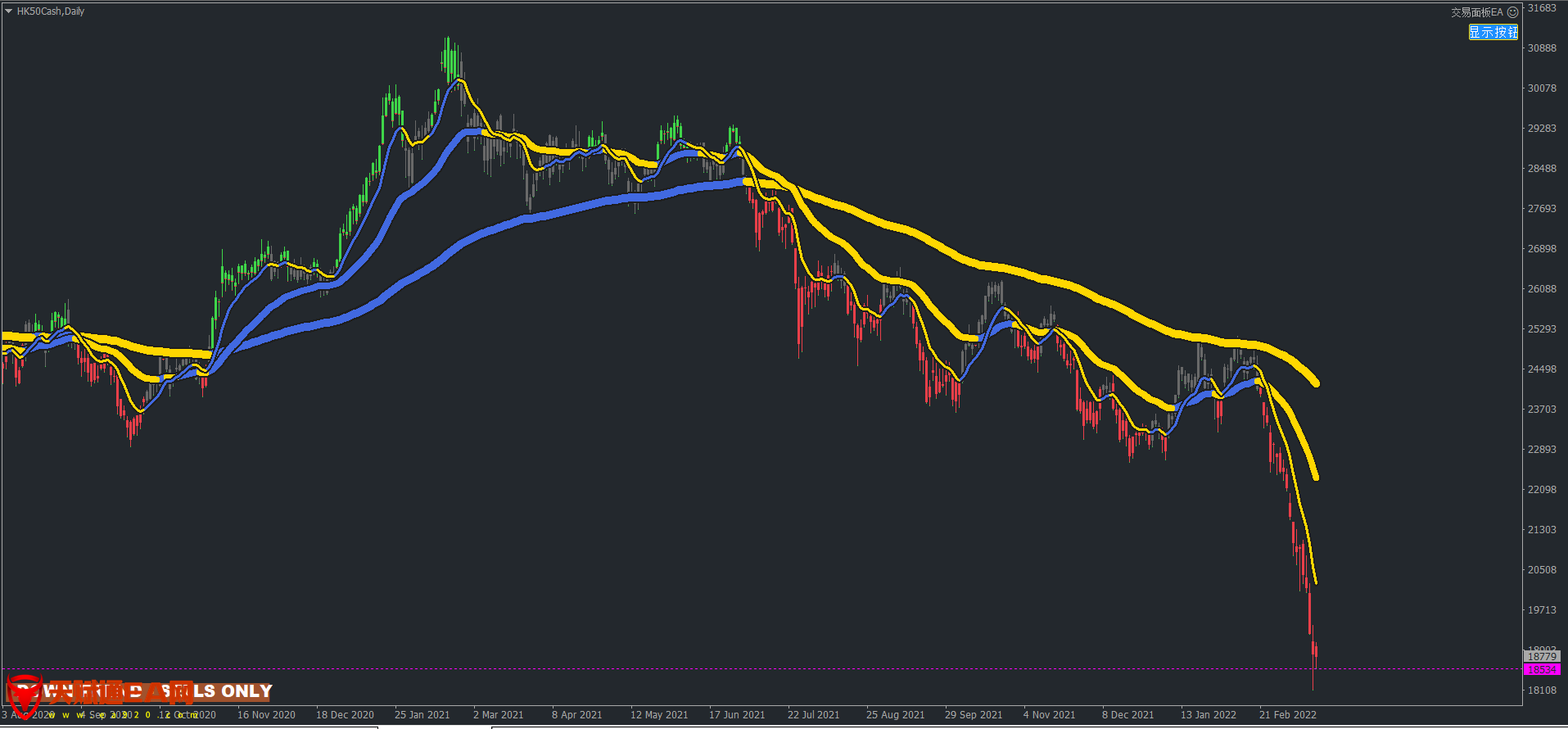Click the 4 Nov 2021 date label

click(x=1048, y=715)
